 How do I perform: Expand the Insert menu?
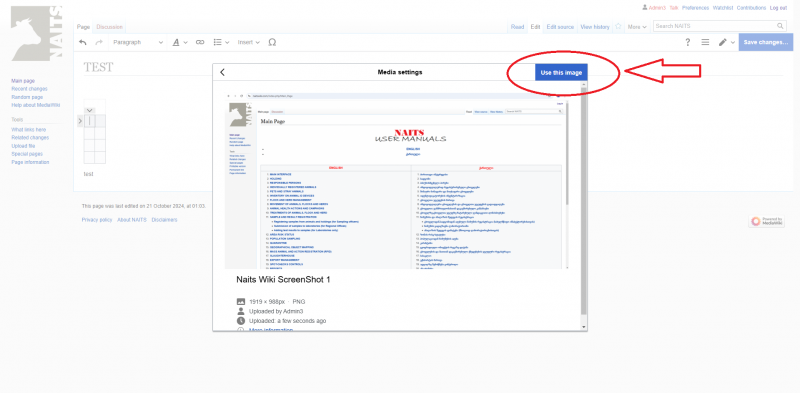point(248,42)
